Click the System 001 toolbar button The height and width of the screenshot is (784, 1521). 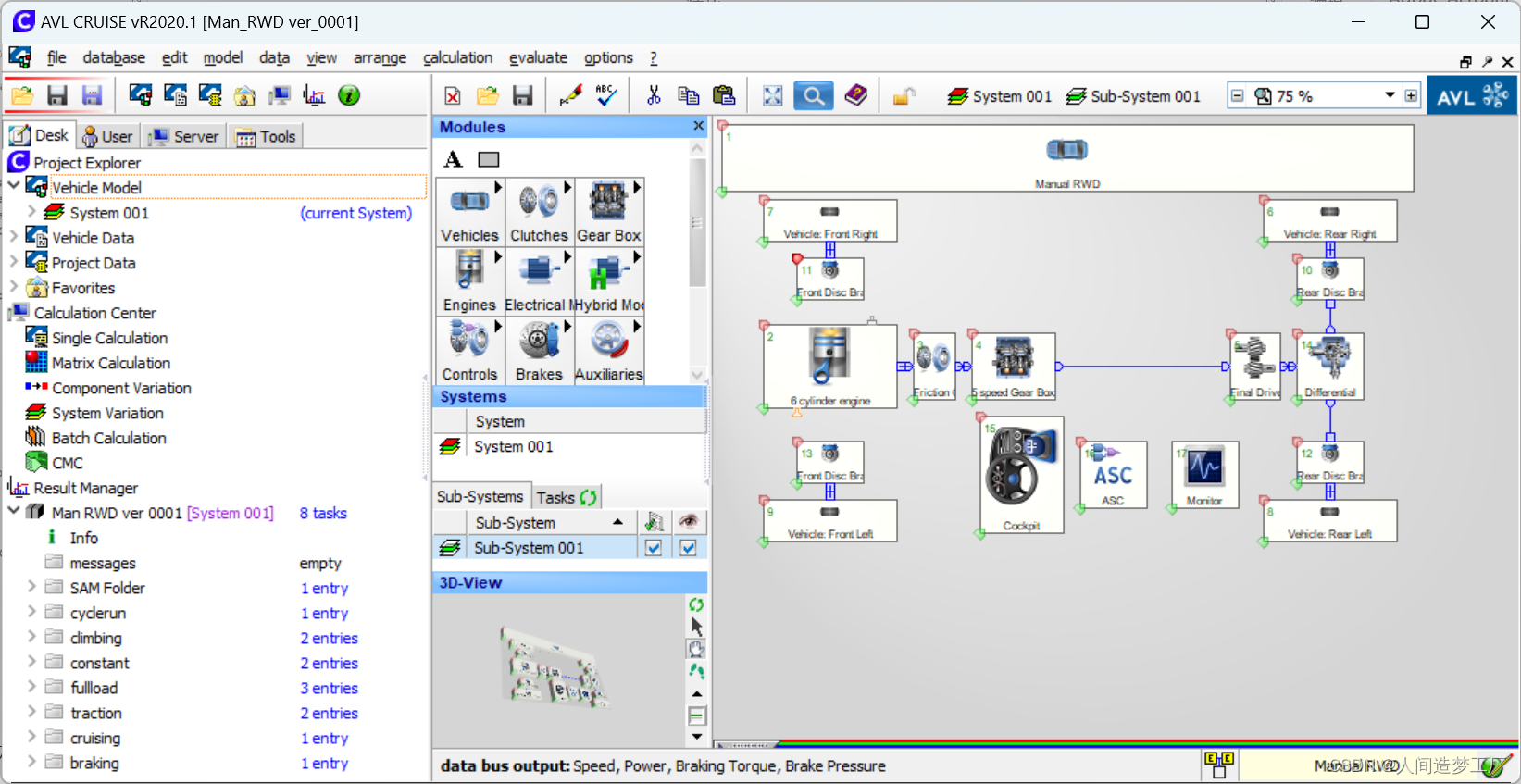pos(1000,96)
